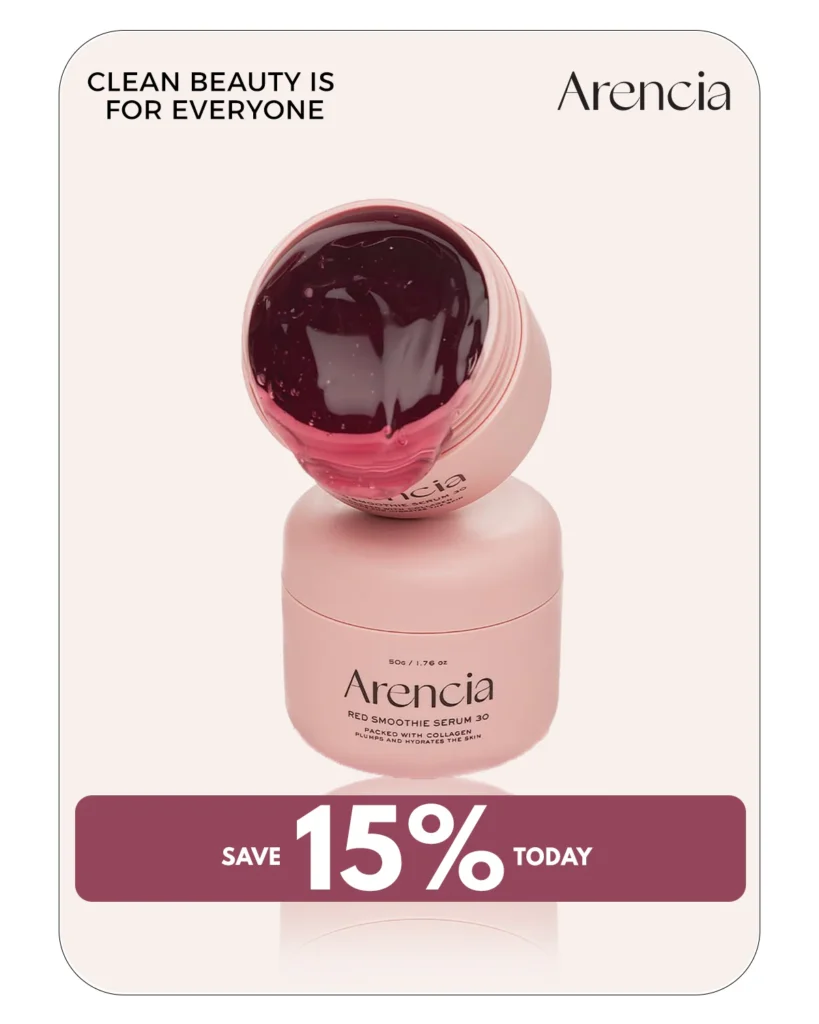Viewport: 819px width, 1024px height.
Task: Select the "RED SMOOTHIE SERUM 30" product label
Action: 419,719
